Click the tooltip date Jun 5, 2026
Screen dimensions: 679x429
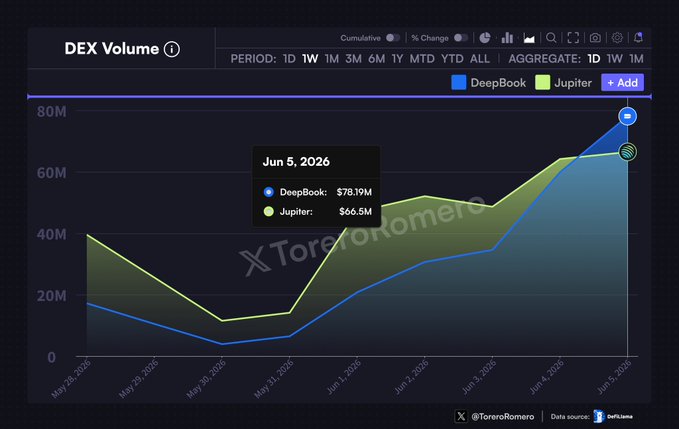pyautogui.click(x=296, y=161)
